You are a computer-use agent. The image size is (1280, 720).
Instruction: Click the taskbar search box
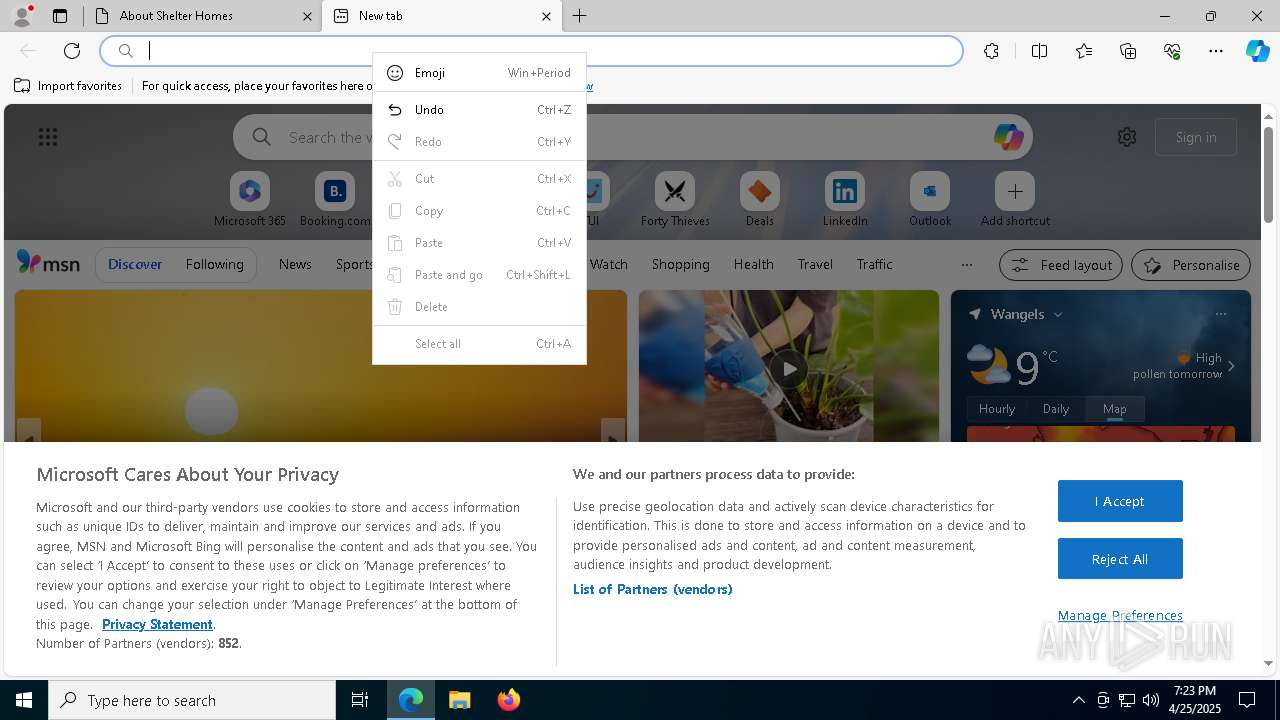[192, 700]
